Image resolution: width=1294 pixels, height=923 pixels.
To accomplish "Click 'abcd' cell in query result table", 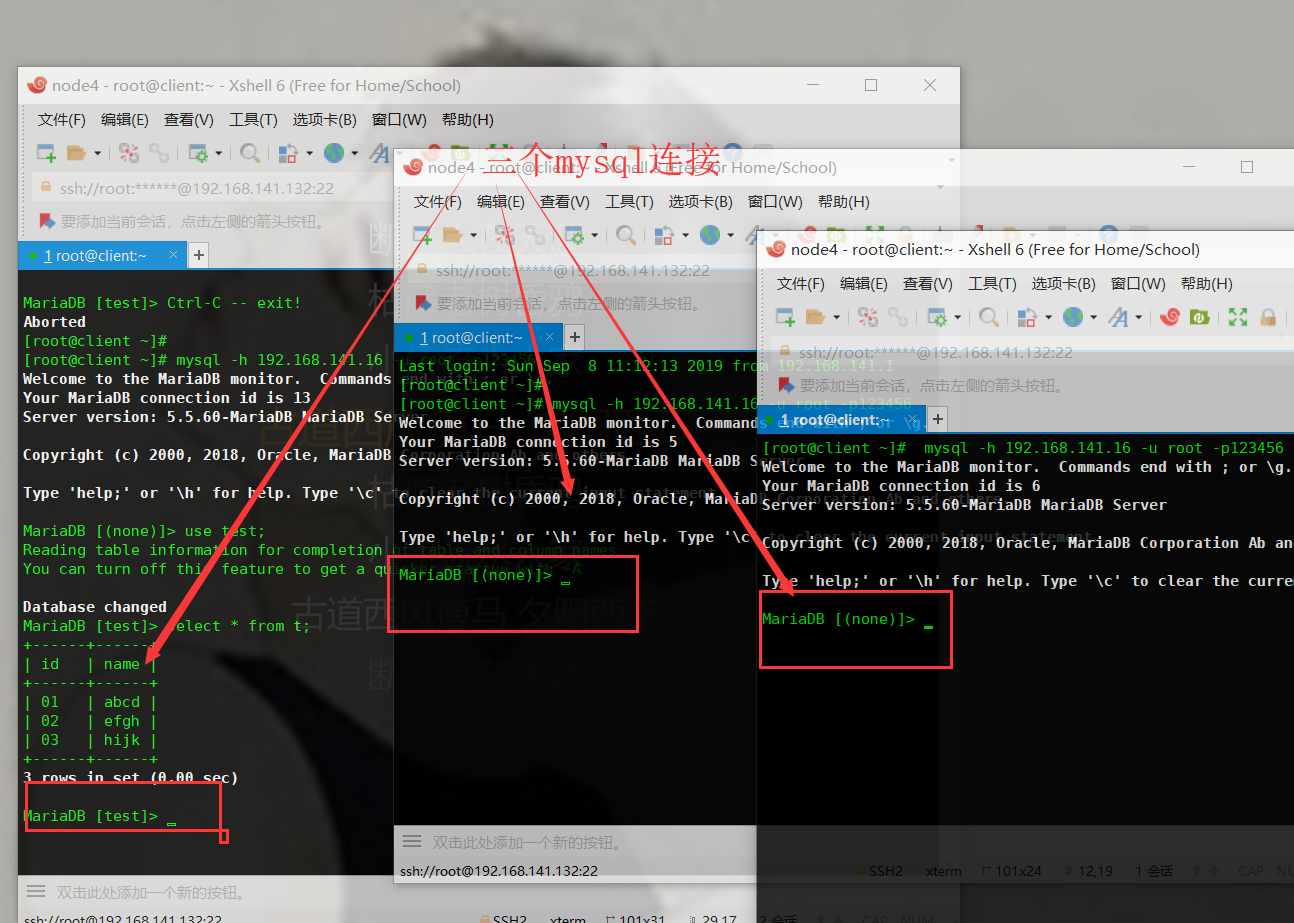I will click(x=122, y=702).
